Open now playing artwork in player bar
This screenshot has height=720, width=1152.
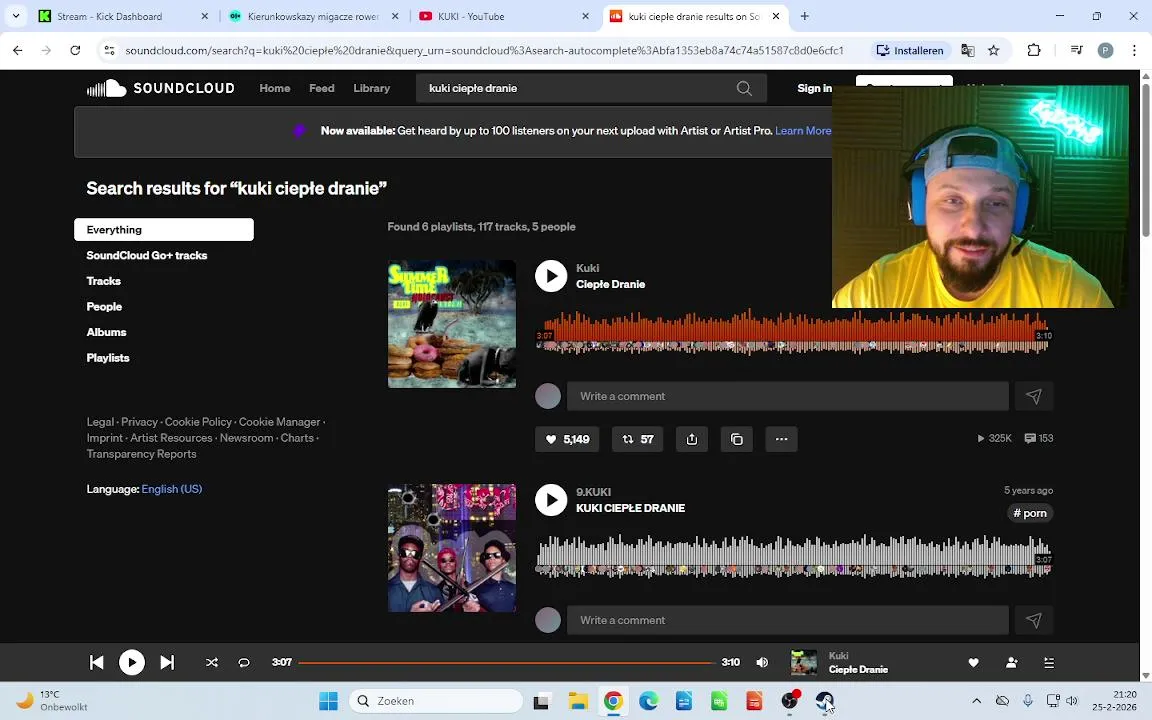804,663
